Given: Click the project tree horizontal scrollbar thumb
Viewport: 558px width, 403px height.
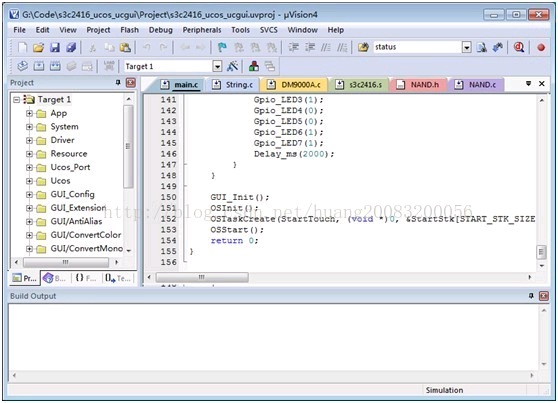Looking at the screenshot, I should 66,262.
